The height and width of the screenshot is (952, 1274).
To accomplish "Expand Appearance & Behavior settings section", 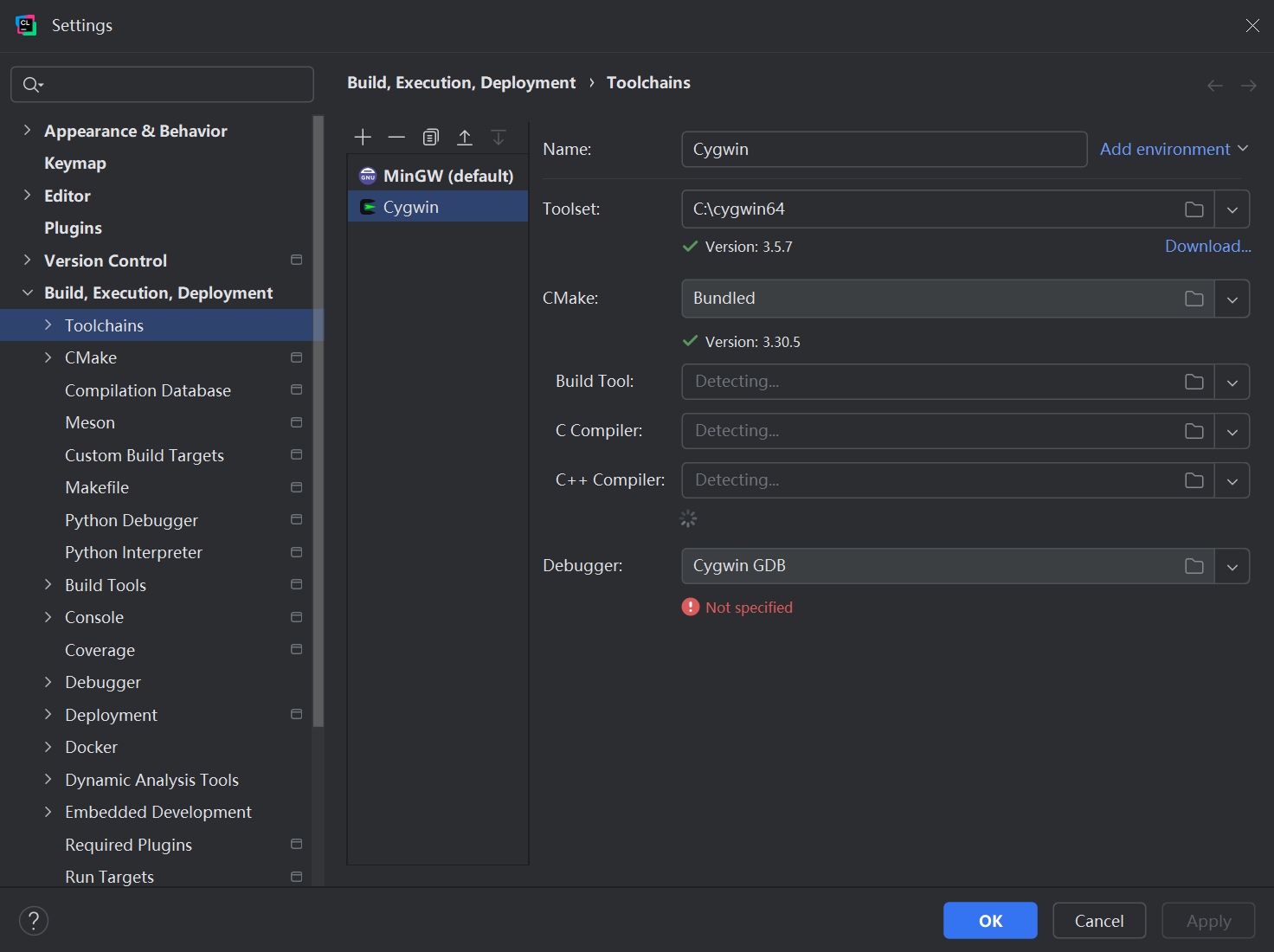I will [27, 131].
